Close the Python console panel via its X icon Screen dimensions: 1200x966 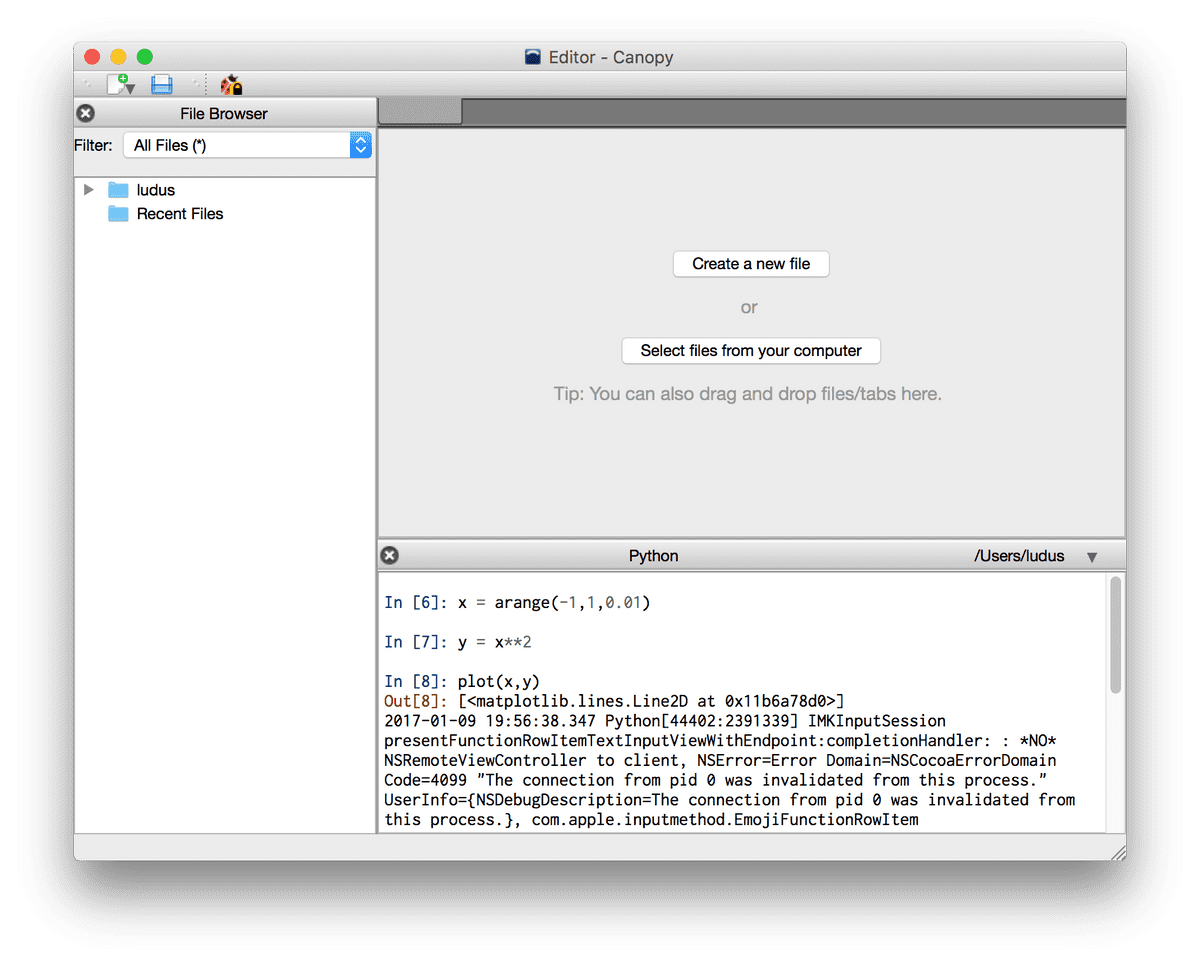point(389,555)
